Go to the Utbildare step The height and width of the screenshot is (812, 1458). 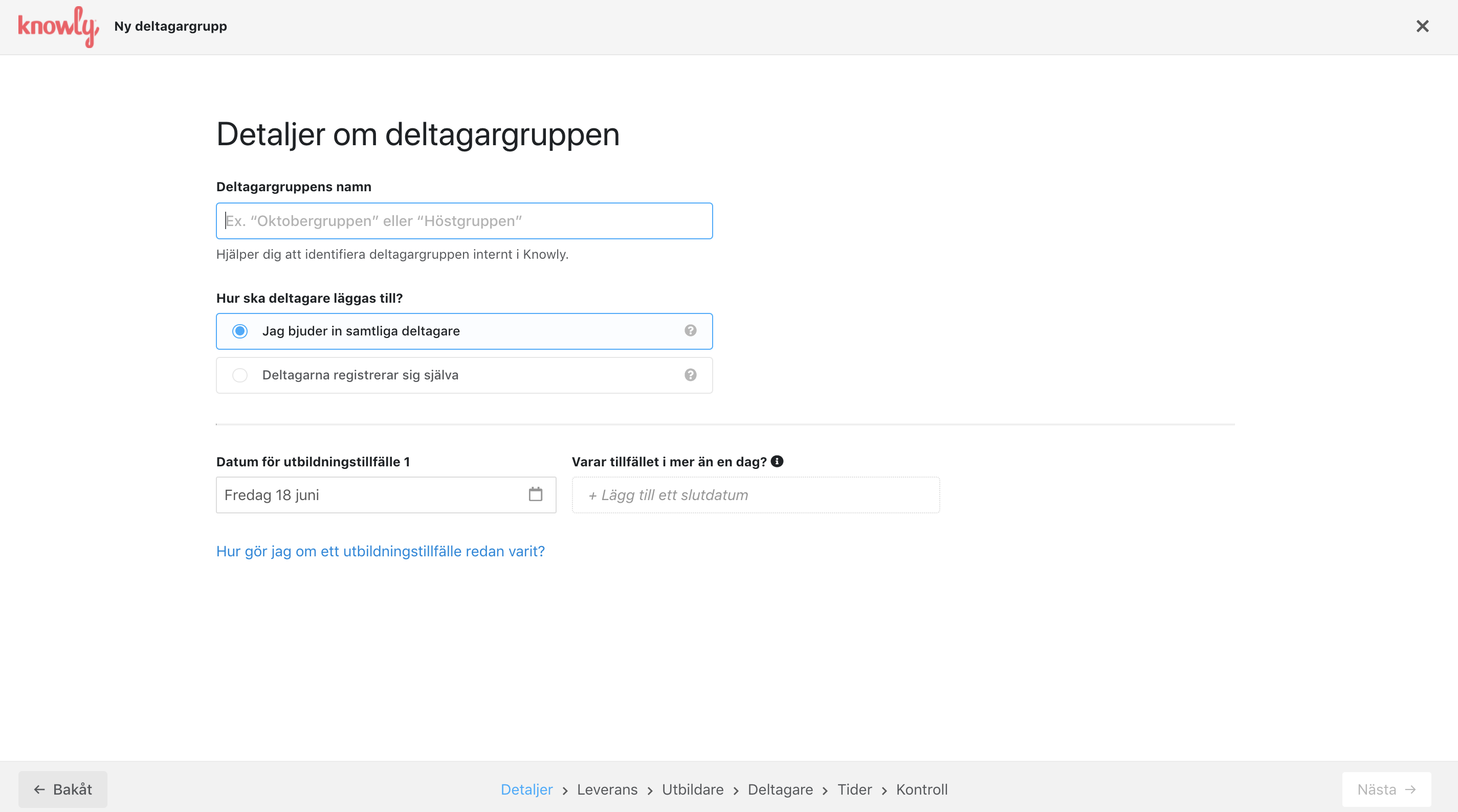(x=692, y=790)
